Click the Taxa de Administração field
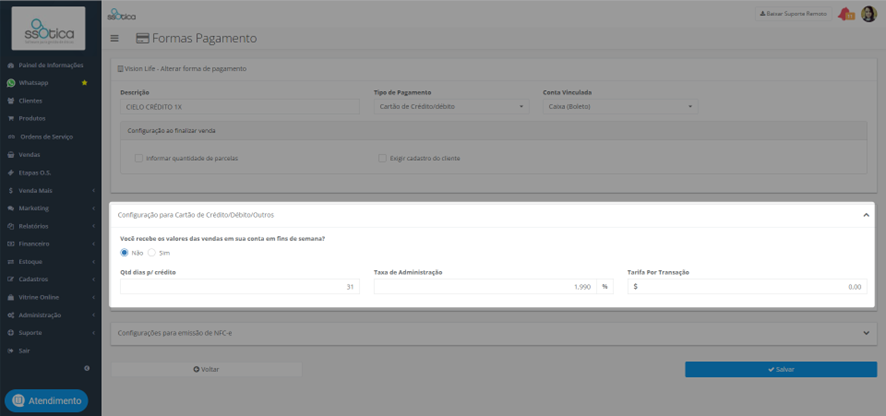The image size is (886, 416). [485, 287]
